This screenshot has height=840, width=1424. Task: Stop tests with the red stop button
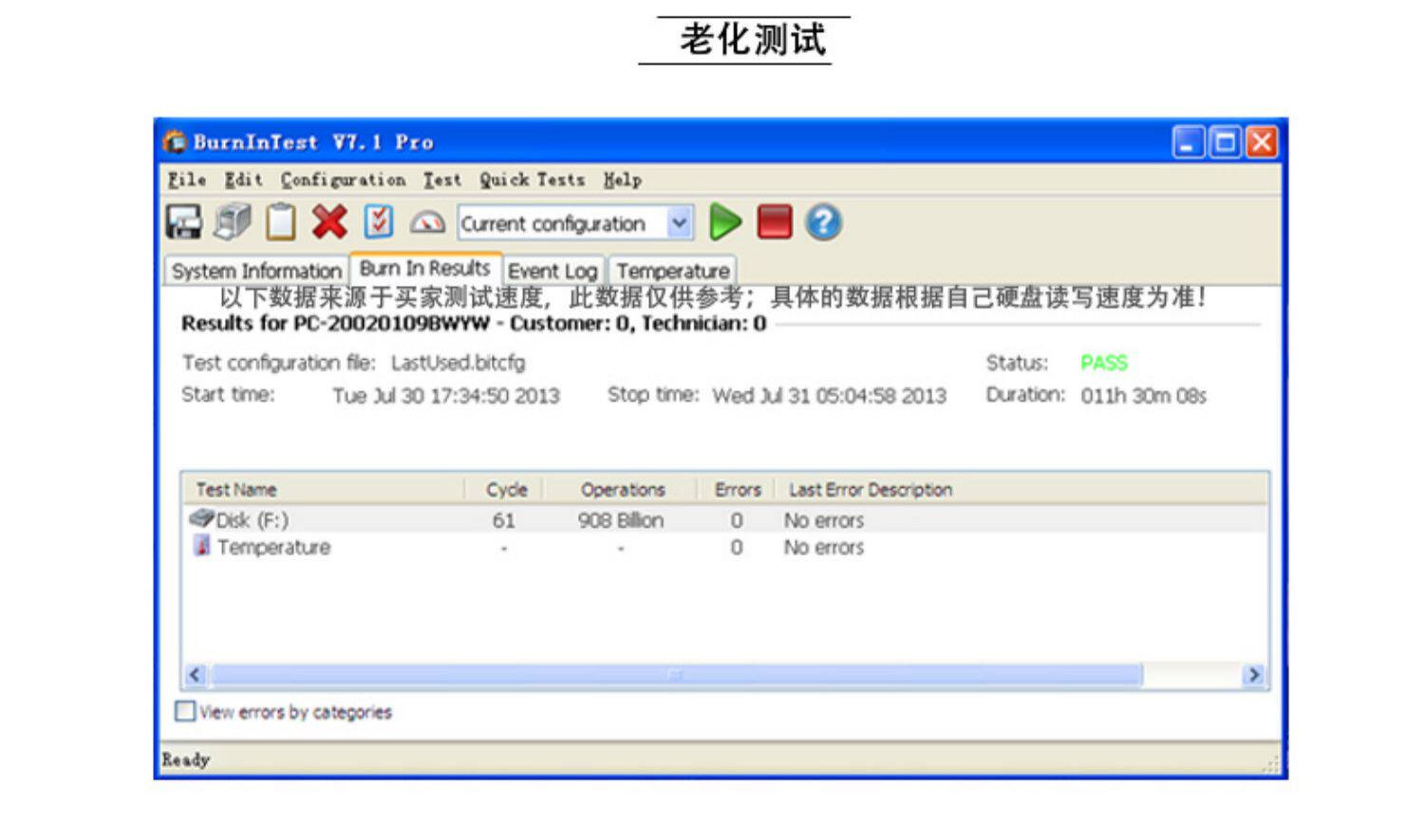pos(775,222)
